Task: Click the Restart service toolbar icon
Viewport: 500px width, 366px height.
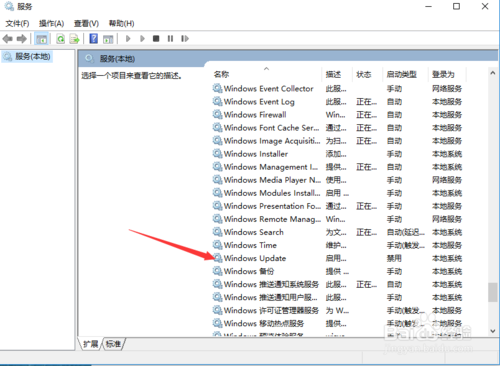Action: pos(185,39)
